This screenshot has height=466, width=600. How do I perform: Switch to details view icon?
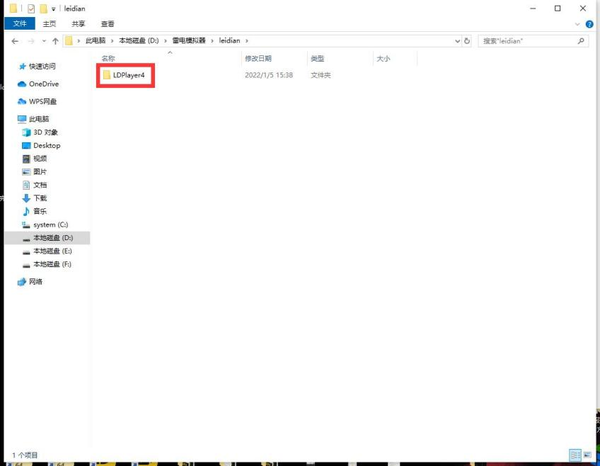[x=575, y=455]
